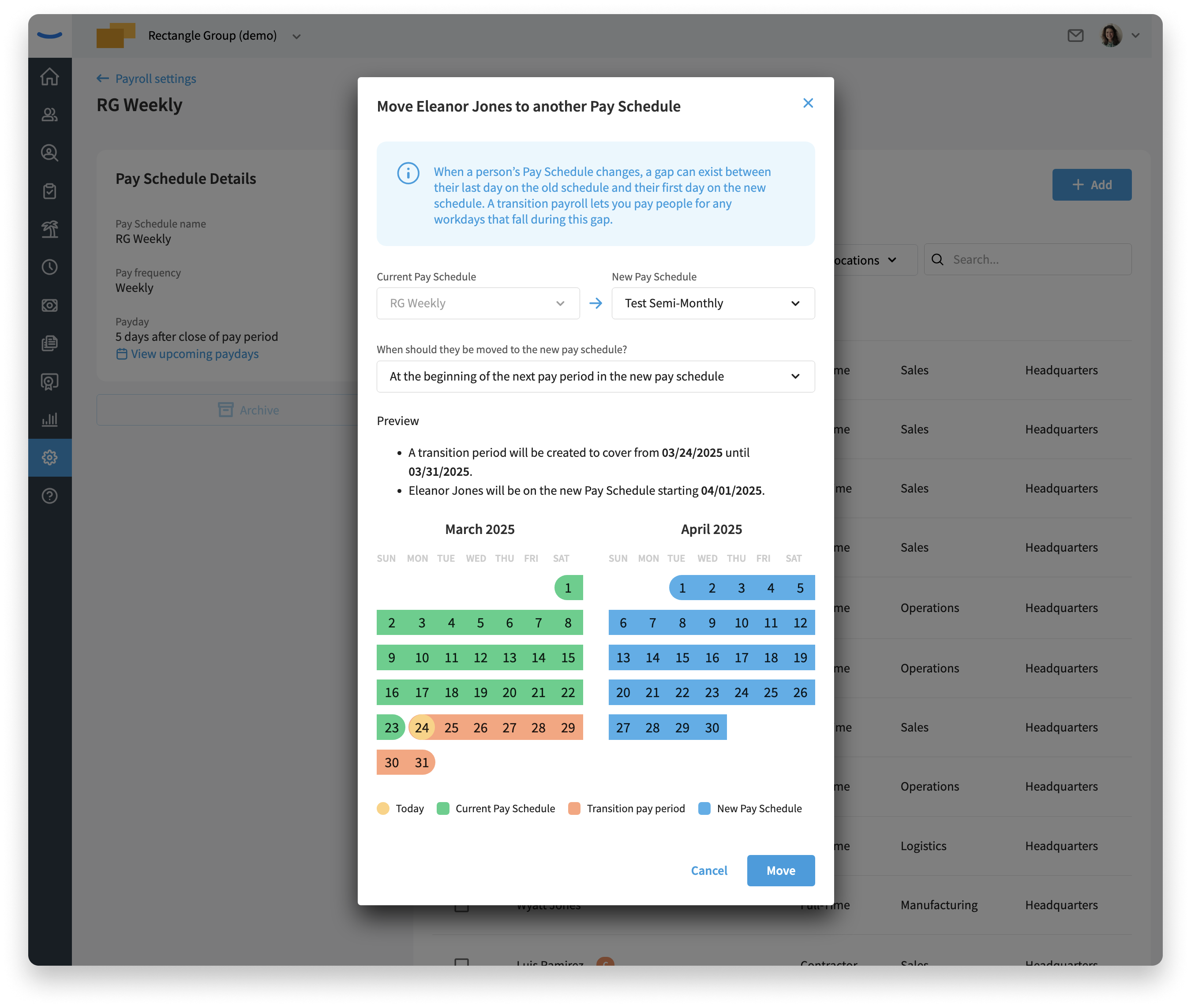Open the settings gear sidebar icon
The width and height of the screenshot is (1191, 1008).
click(x=50, y=457)
